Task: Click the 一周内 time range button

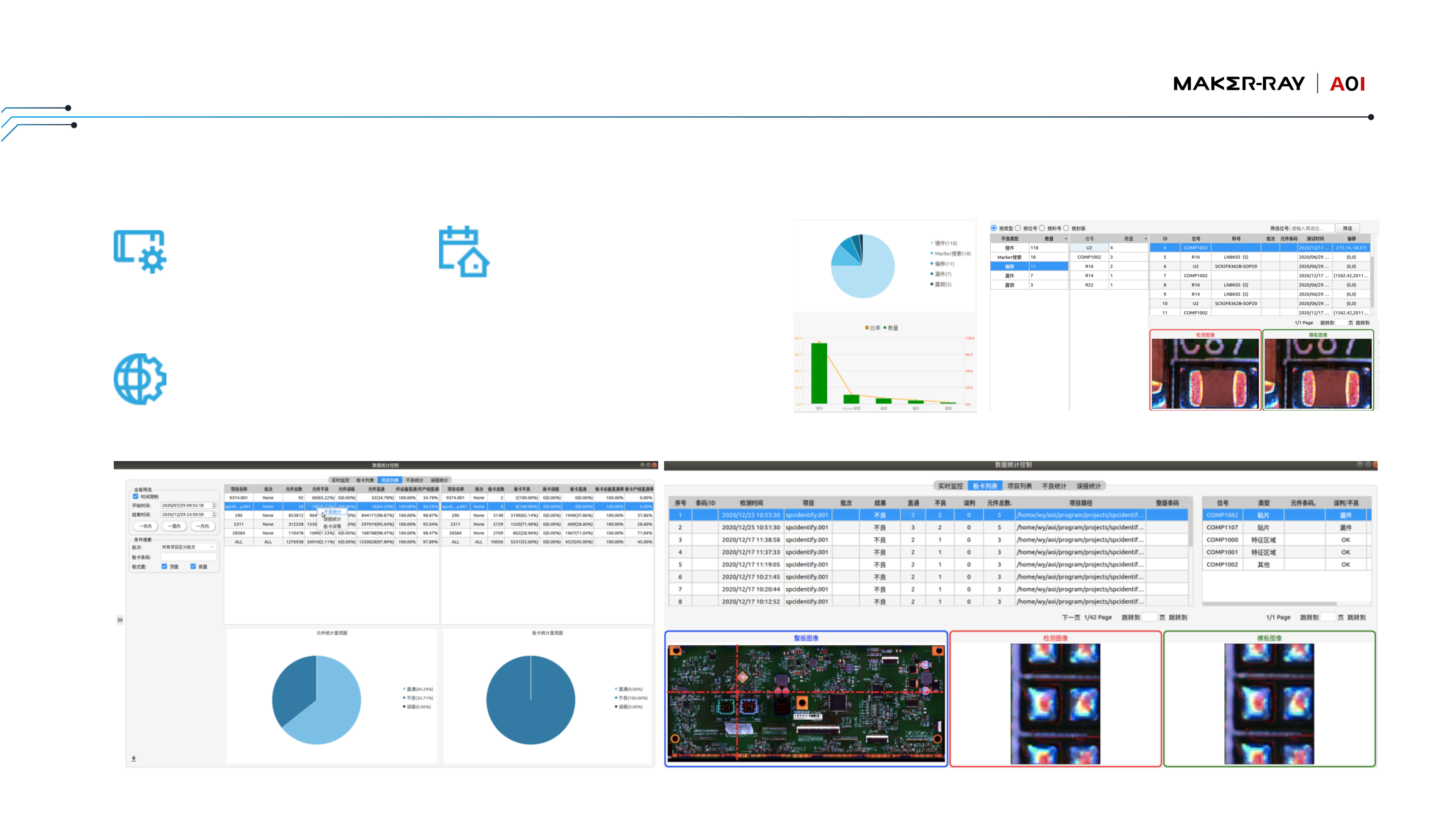Action: (174, 526)
